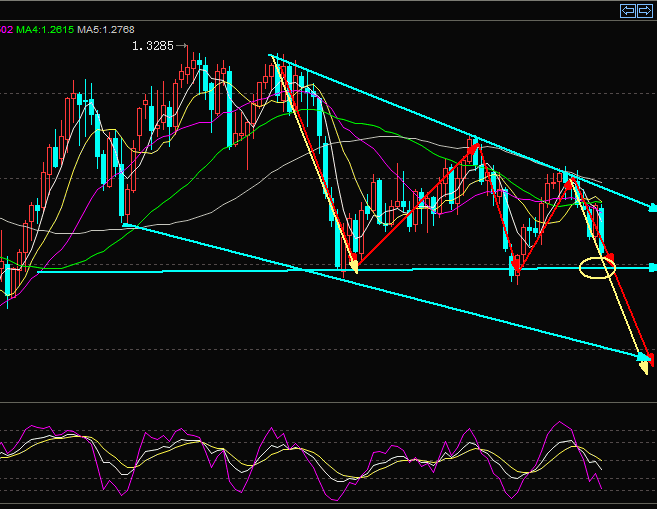Click the 1.3285 high price label

(153, 46)
